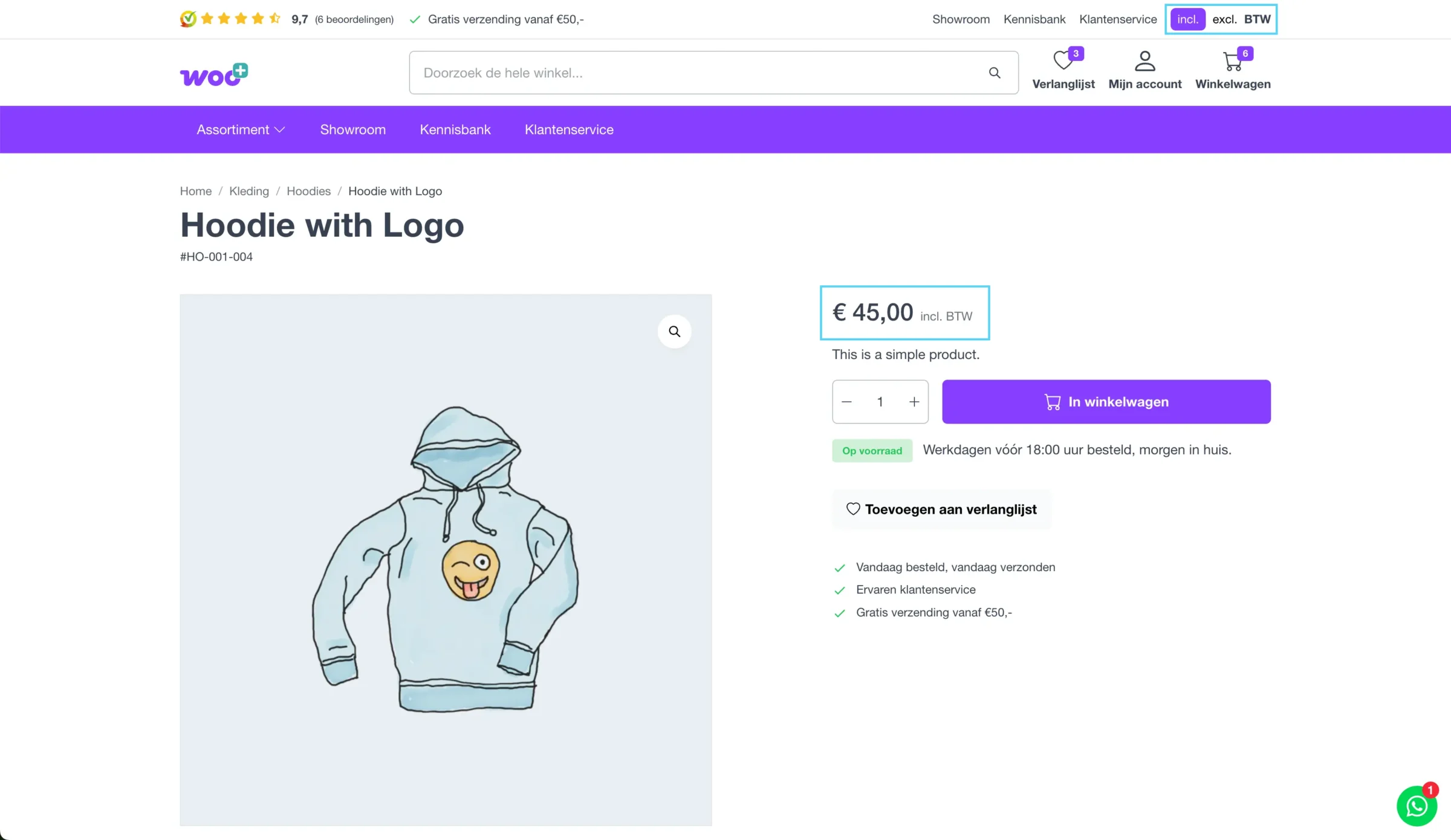
Task: Open WhatsApp chat bubble
Action: (x=1417, y=806)
